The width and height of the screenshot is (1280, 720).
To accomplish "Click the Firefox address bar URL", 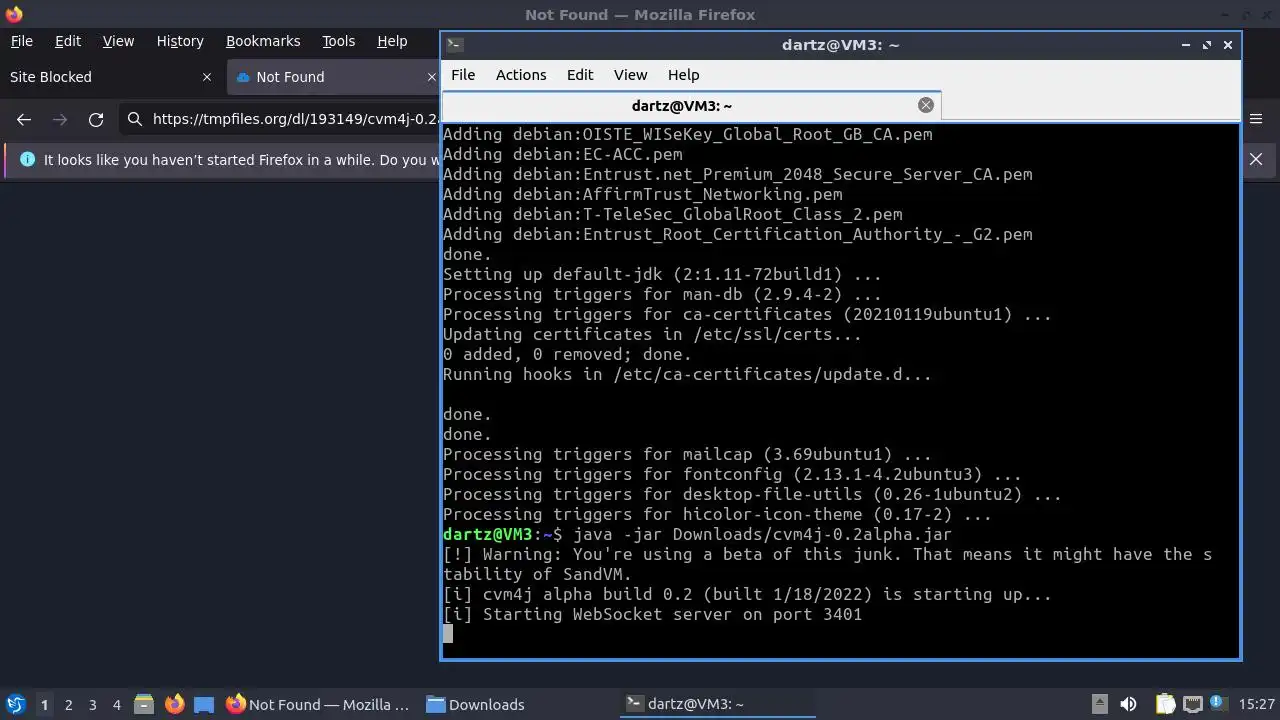I will (296, 119).
